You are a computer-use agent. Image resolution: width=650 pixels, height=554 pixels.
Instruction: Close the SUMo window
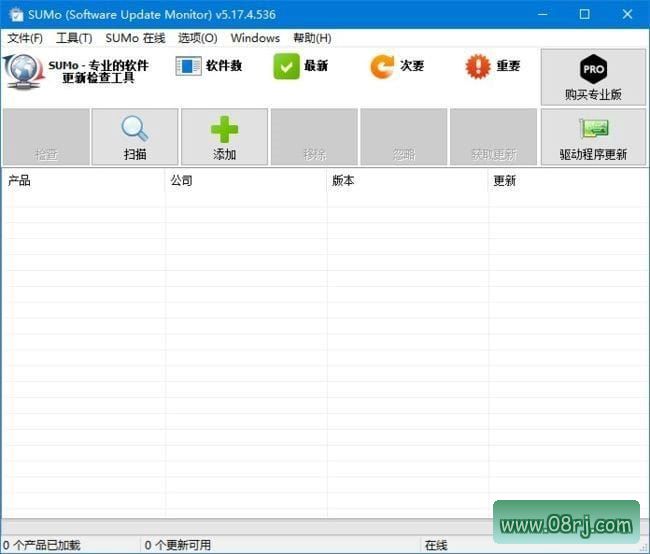click(x=627, y=15)
